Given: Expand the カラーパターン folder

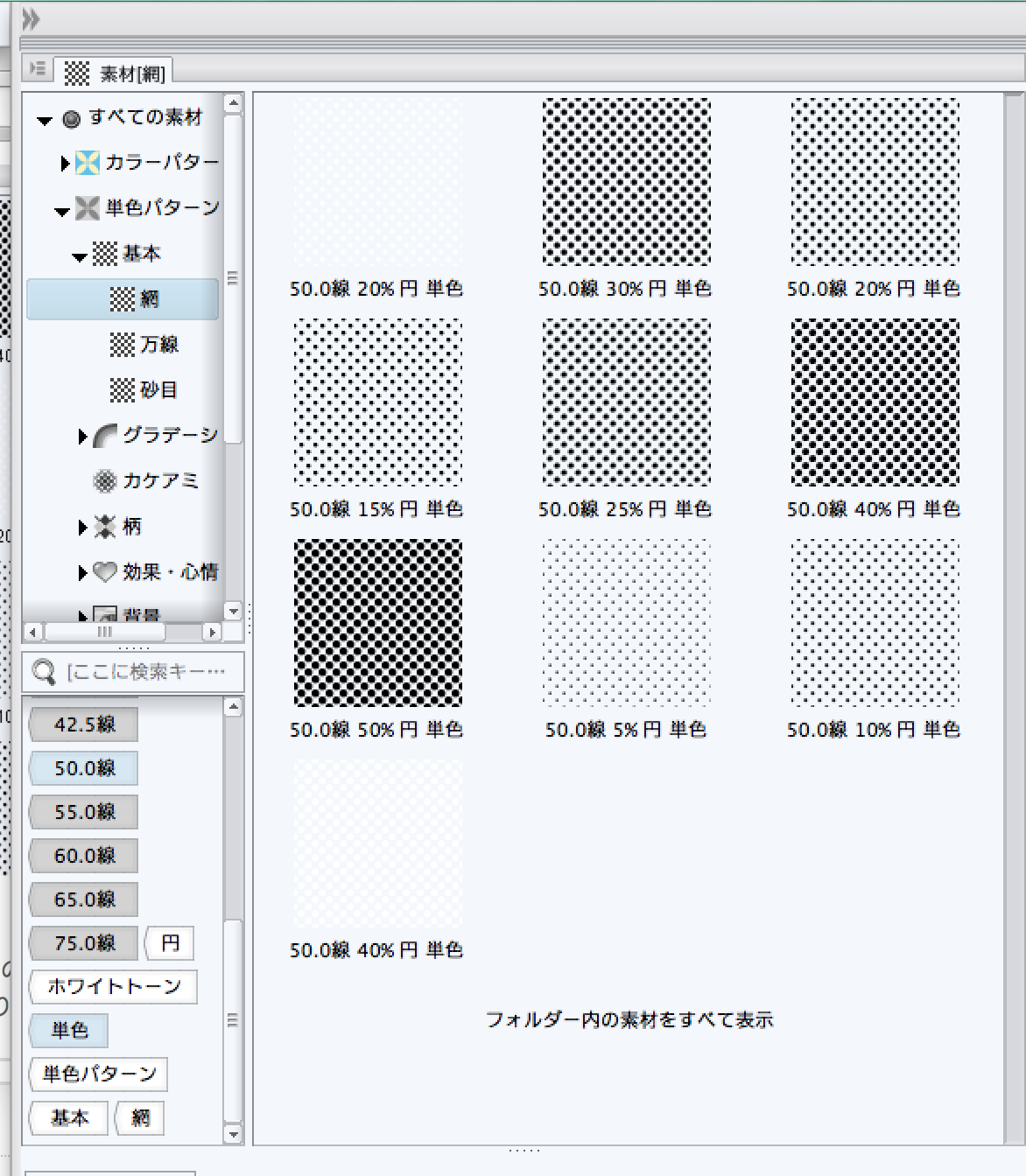Looking at the screenshot, I should [65, 163].
